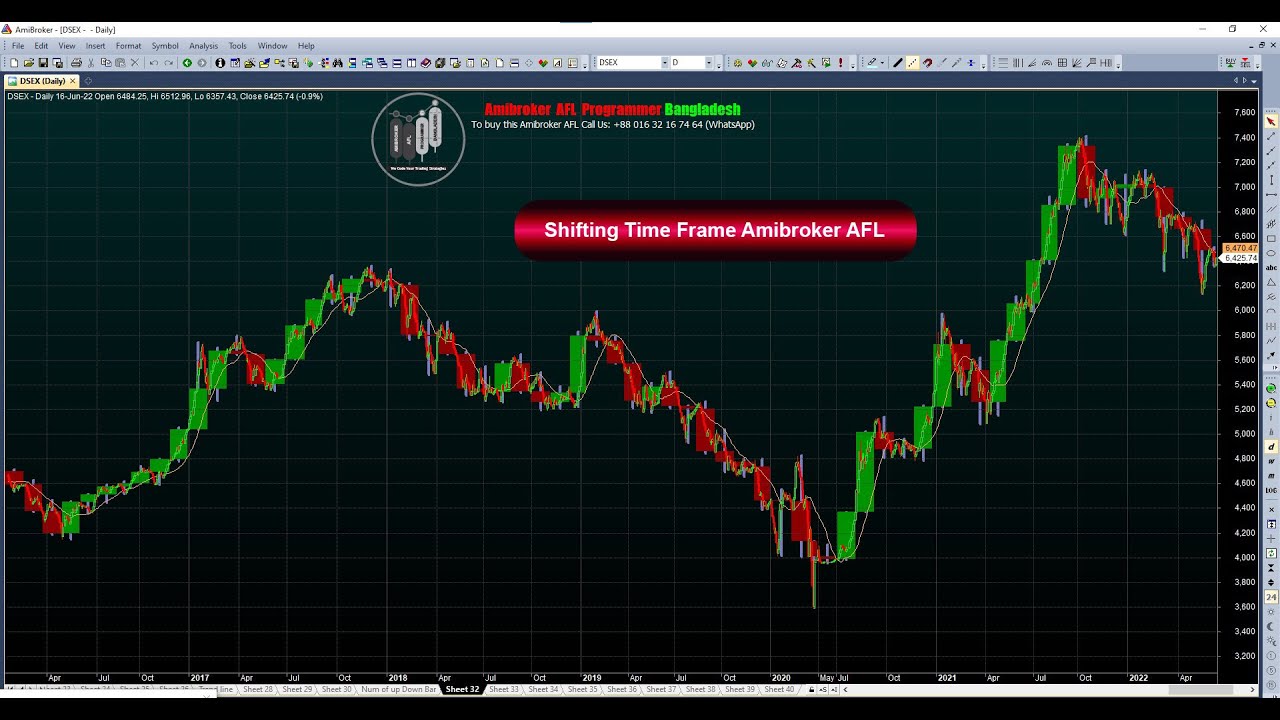Select the horizontal lines drawing tool
Viewport: 1280px width, 720px height.
pyautogui.click(x=1003, y=63)
